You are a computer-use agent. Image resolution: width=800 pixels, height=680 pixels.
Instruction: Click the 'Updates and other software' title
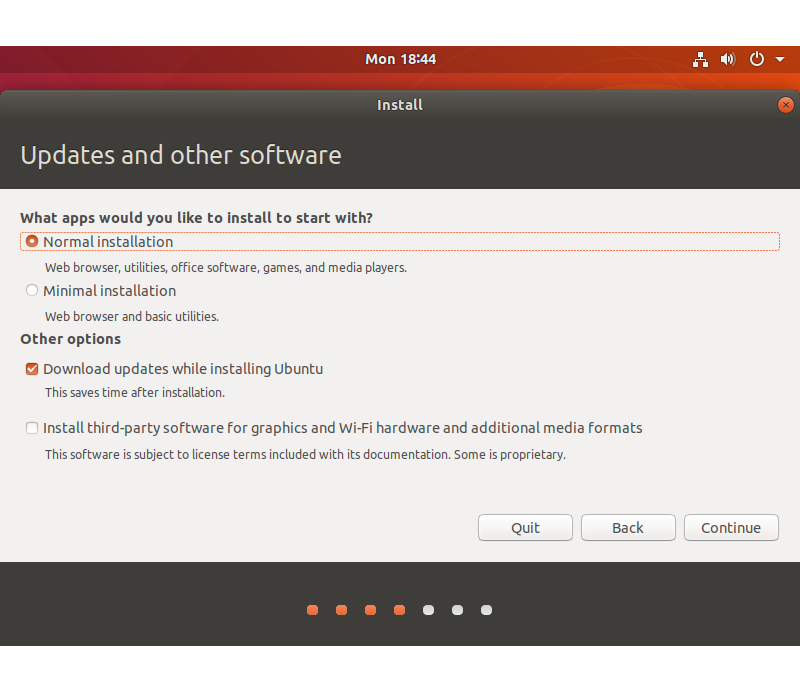coord(181,155)
